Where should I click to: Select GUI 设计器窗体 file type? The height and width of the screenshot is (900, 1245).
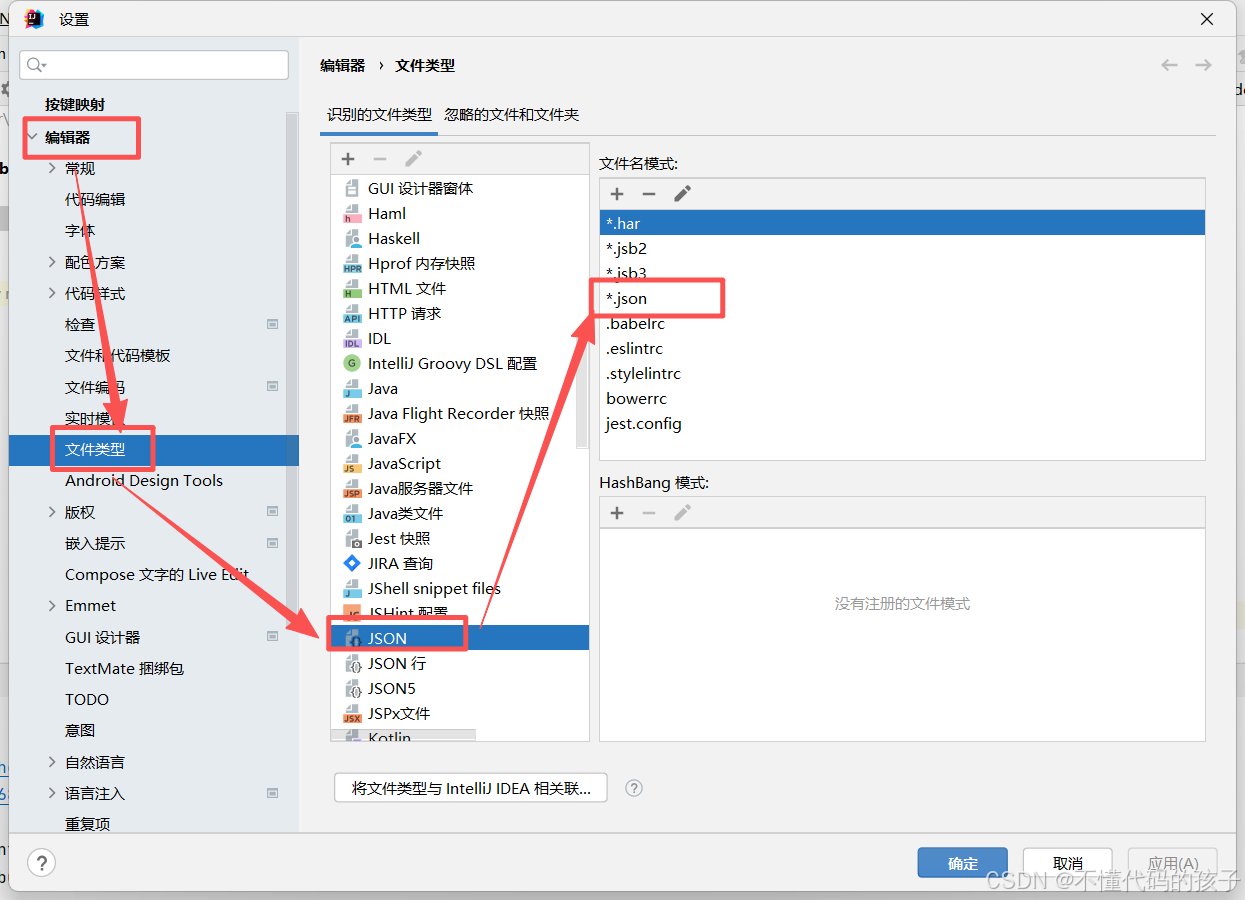pos(459,188)
